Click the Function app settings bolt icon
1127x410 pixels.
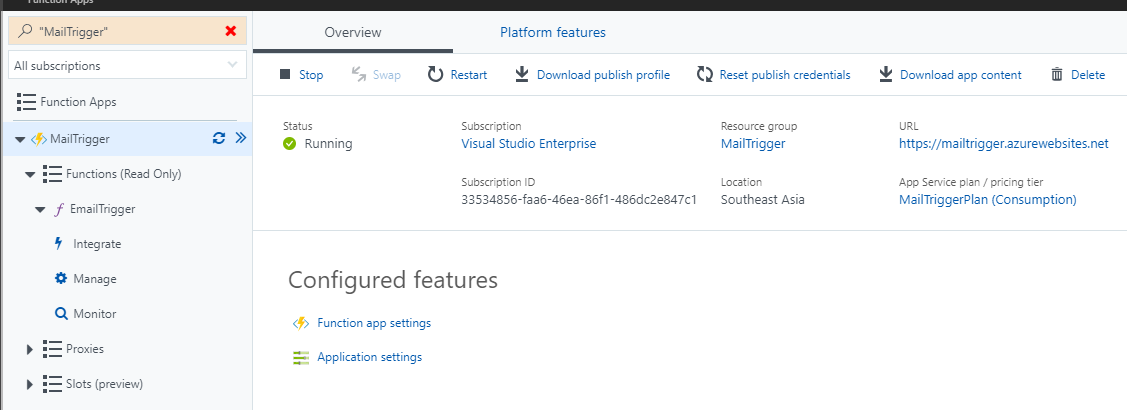[300, 323]
